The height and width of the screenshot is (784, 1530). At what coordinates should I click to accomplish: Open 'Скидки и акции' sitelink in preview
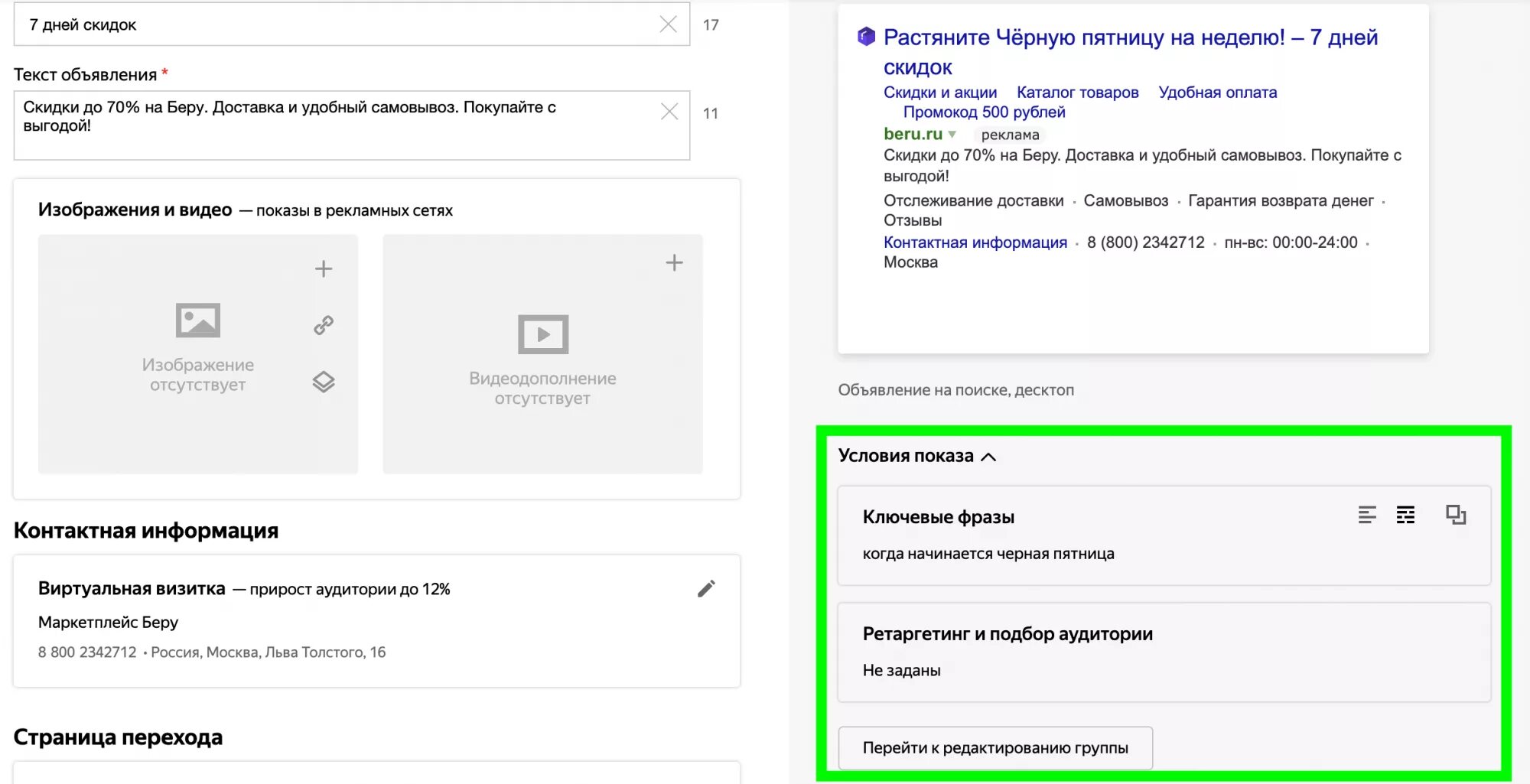pyautogui.click(x=939, y=93)
